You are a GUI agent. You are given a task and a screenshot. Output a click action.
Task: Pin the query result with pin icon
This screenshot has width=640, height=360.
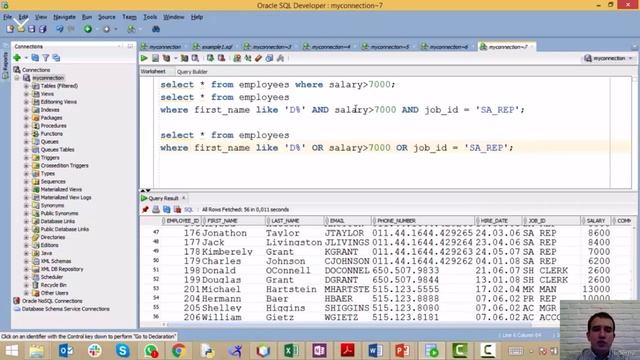click(145, 209)
